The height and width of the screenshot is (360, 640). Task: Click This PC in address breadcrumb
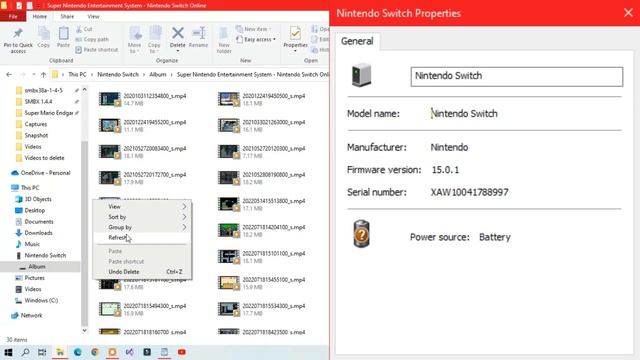coord(77,75)
